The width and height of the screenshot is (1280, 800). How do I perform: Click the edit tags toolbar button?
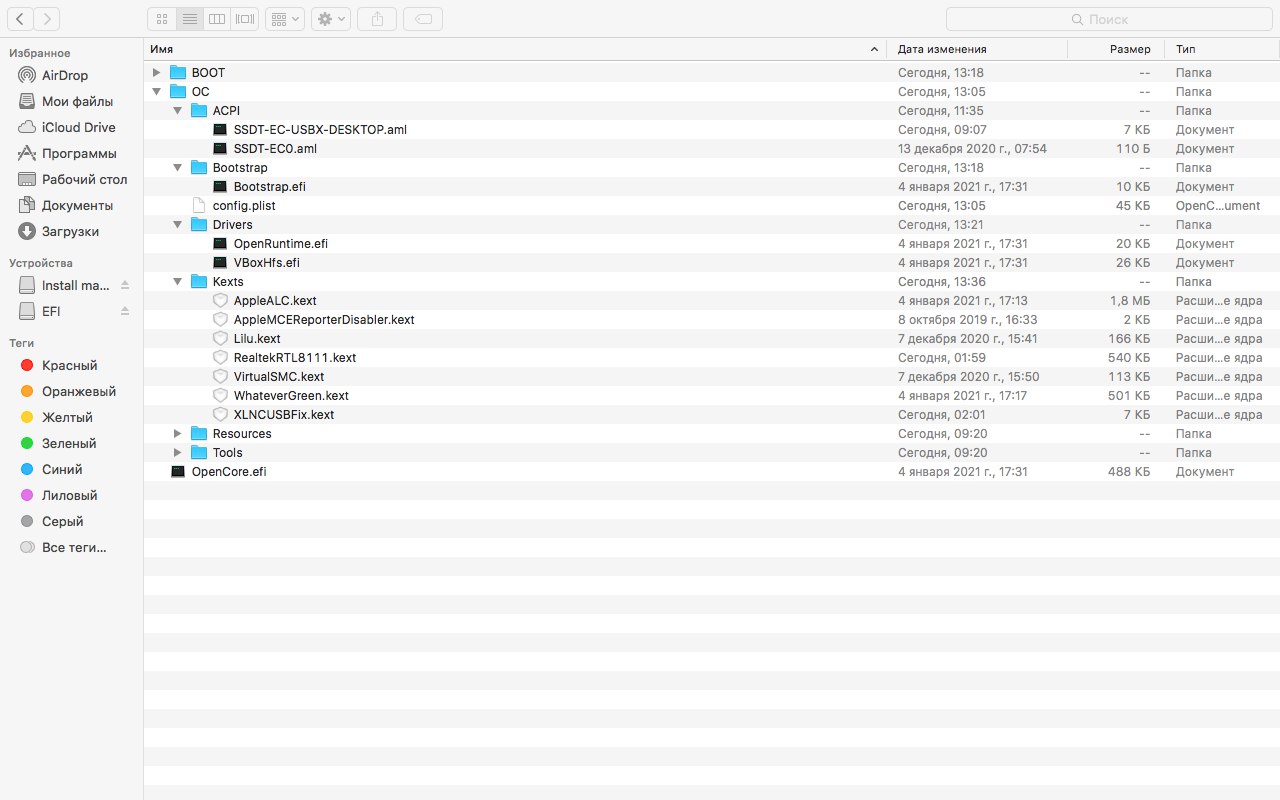(423, 18)
